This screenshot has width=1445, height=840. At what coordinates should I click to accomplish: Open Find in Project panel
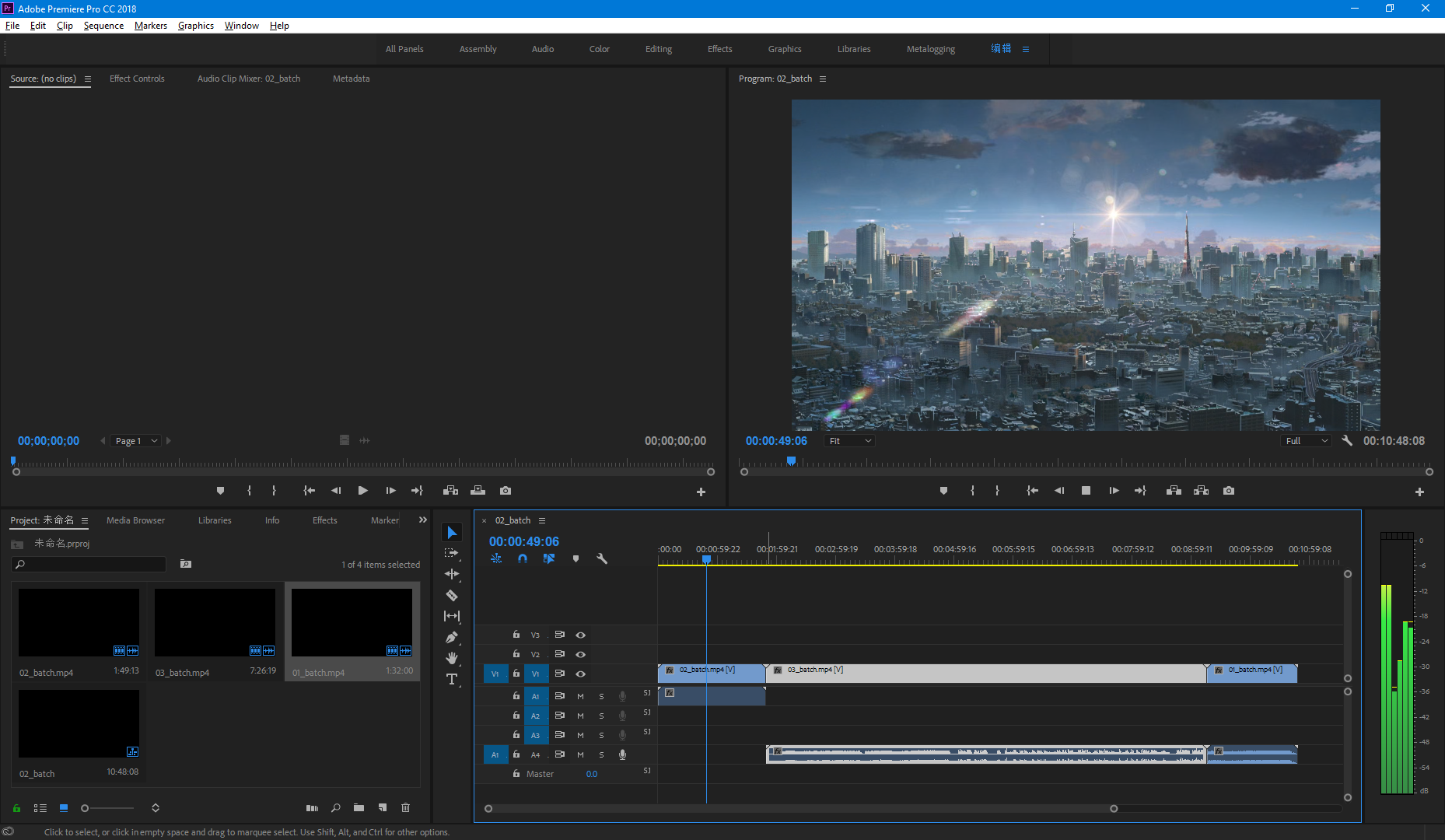336,808
